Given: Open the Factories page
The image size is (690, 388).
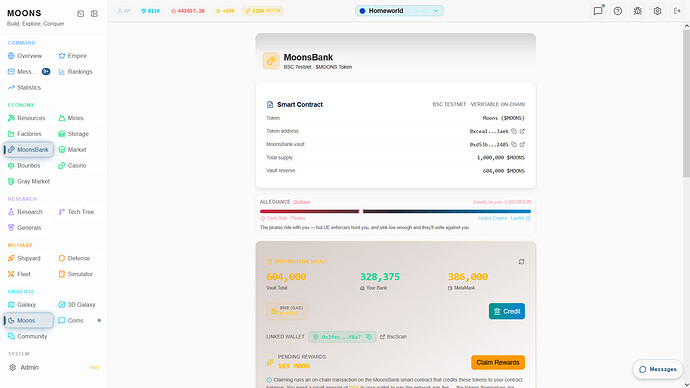Looking at the screenshot, I should (x=25, y=134).
